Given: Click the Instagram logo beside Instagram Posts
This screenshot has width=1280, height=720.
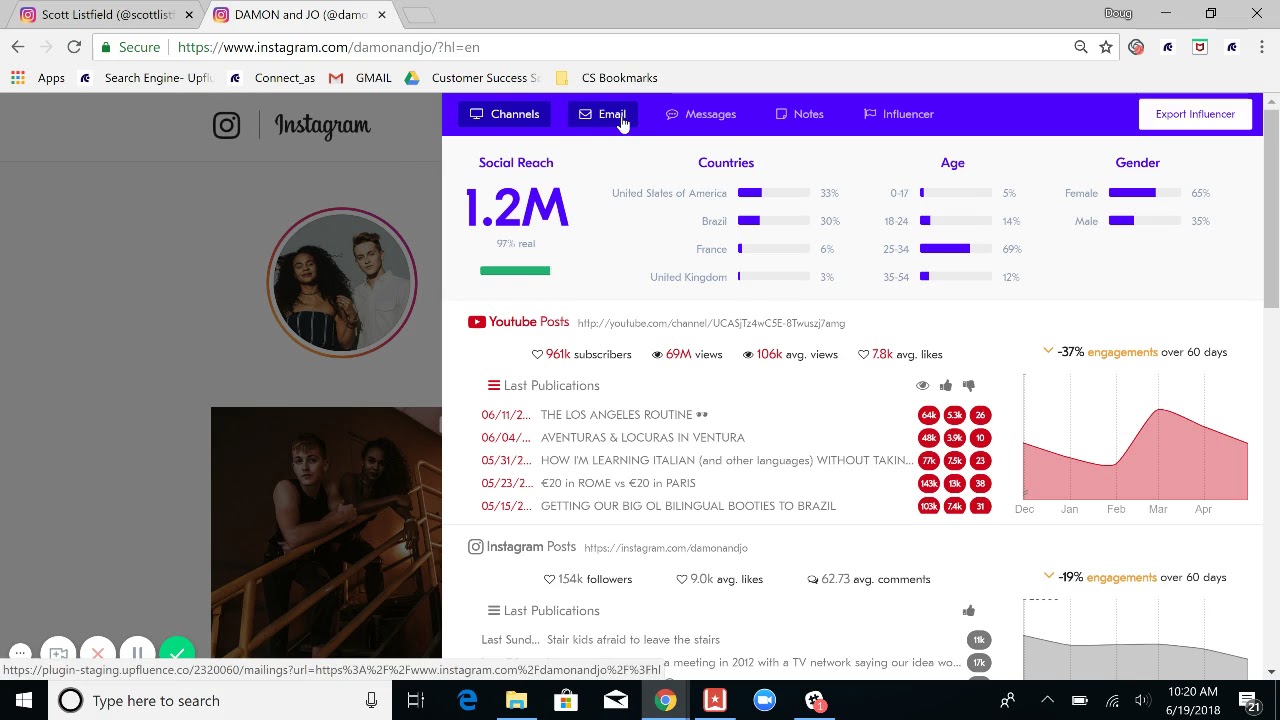Looking at the screenshot, I should point(476,547).
